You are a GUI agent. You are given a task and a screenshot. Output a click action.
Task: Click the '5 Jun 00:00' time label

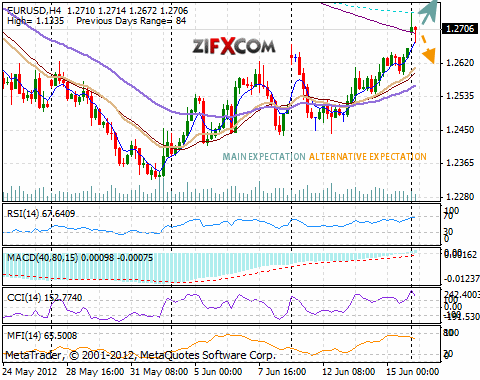[218, 372]
